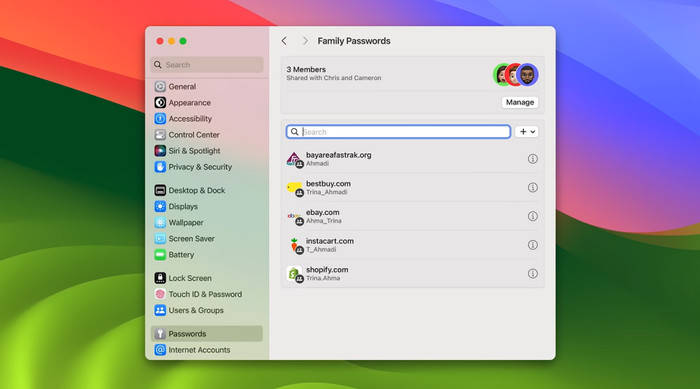Open Control Center icon
The height and width of the screenshot is (389, 700).
tap(160, 134)
